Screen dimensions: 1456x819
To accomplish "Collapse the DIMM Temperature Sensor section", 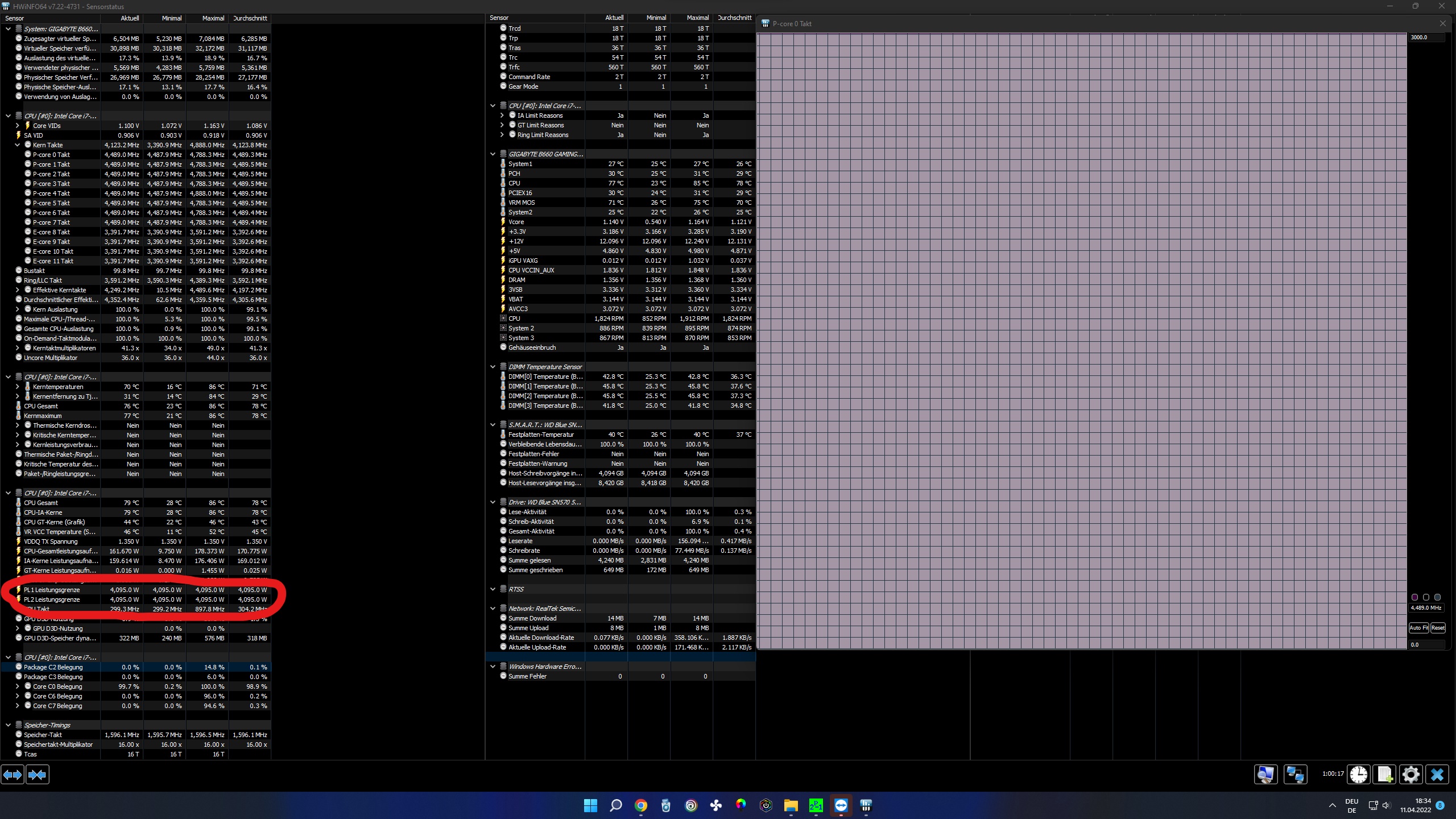I will [493, 367].
